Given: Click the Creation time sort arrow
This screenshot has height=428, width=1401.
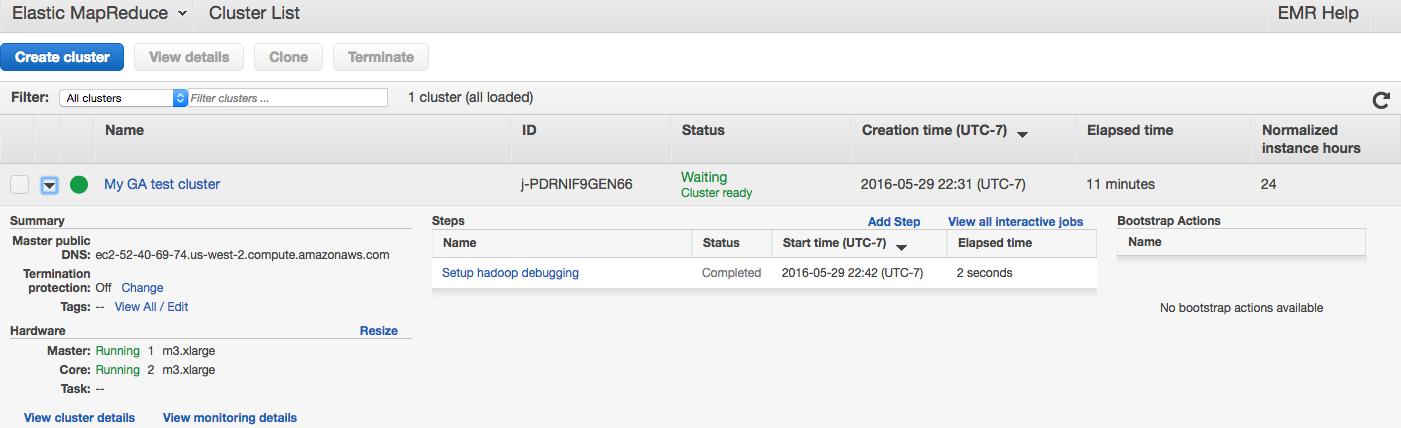Looking at the screenshot, I should [x=1023, y=133].
